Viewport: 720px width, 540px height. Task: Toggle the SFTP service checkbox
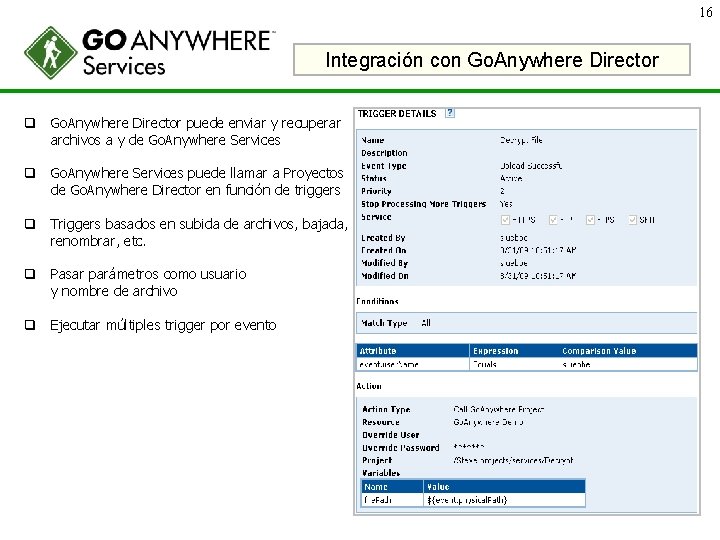click(x=633, y=220)
